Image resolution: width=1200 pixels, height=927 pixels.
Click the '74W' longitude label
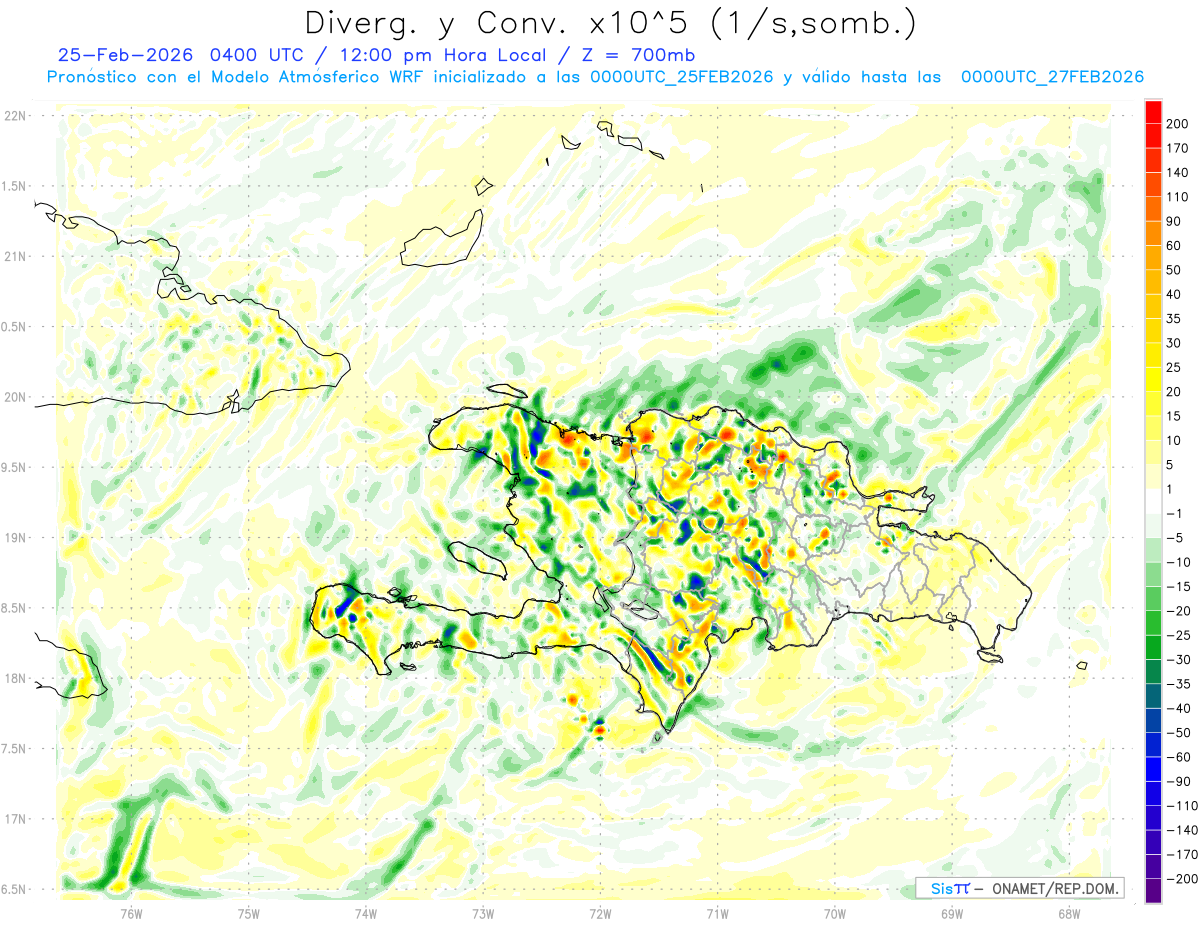[366, 913]
